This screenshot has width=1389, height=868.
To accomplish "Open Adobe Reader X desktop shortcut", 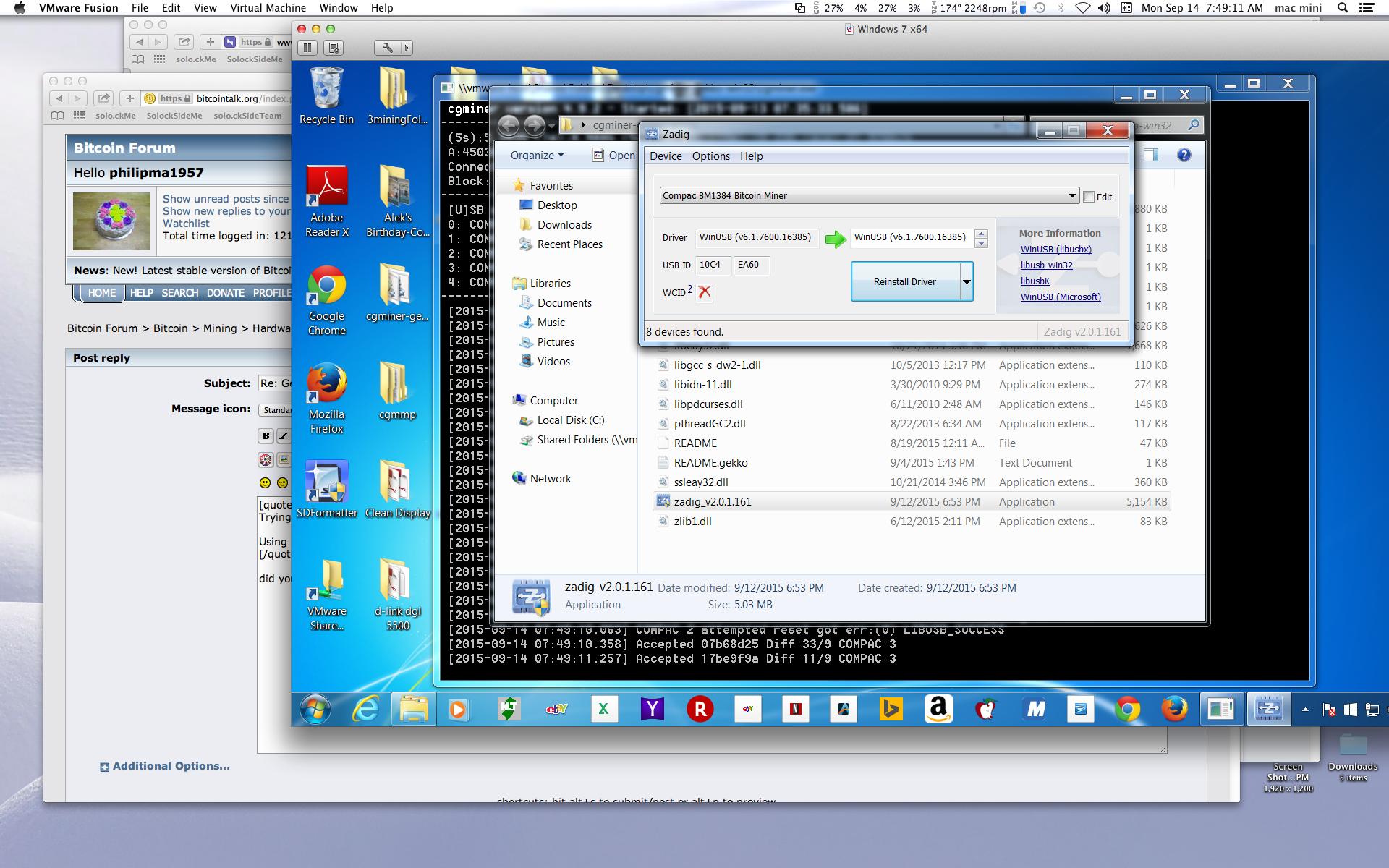I will (326, 201).
